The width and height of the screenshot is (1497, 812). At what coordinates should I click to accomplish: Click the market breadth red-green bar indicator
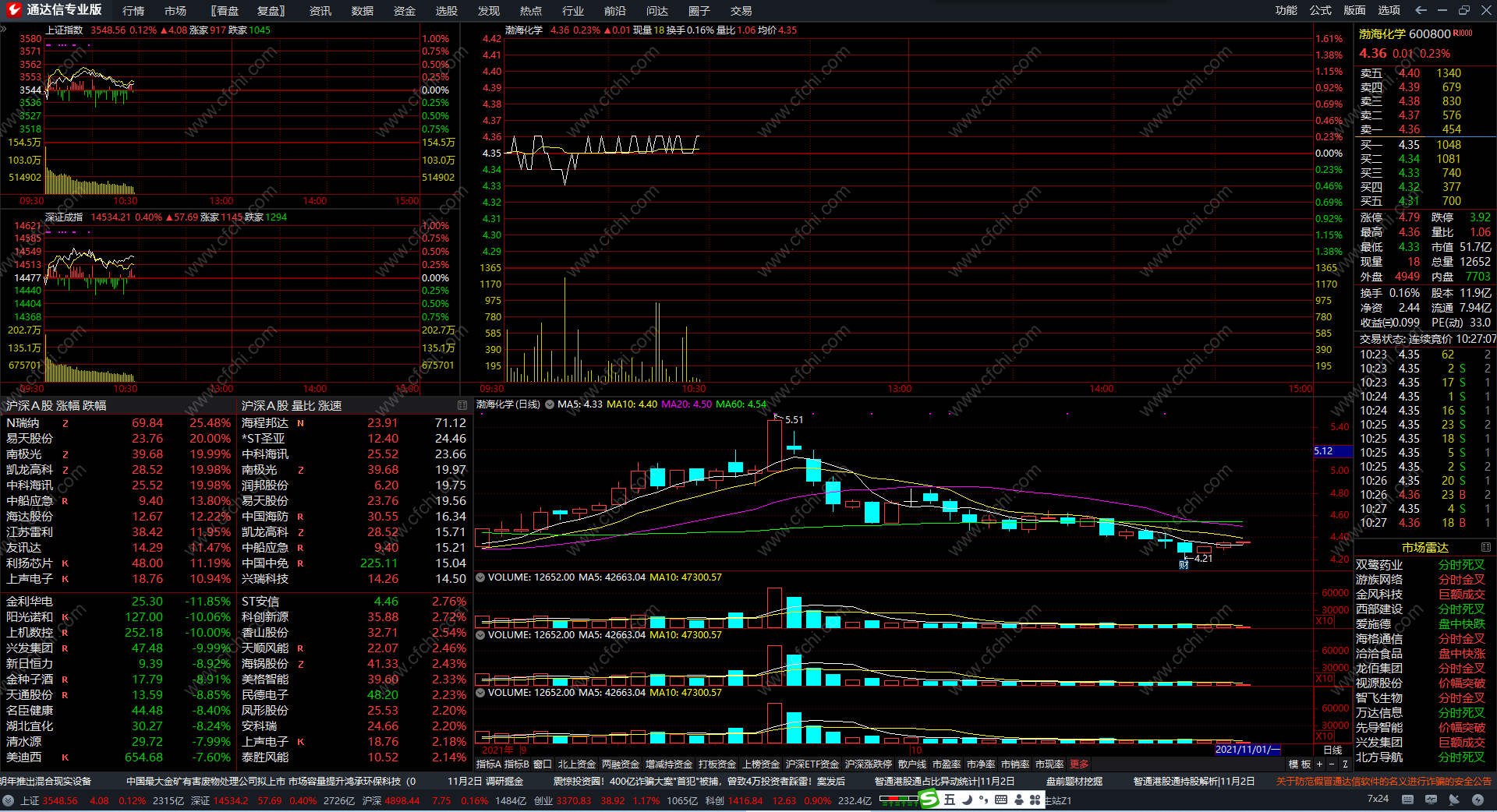pos(899,799)
